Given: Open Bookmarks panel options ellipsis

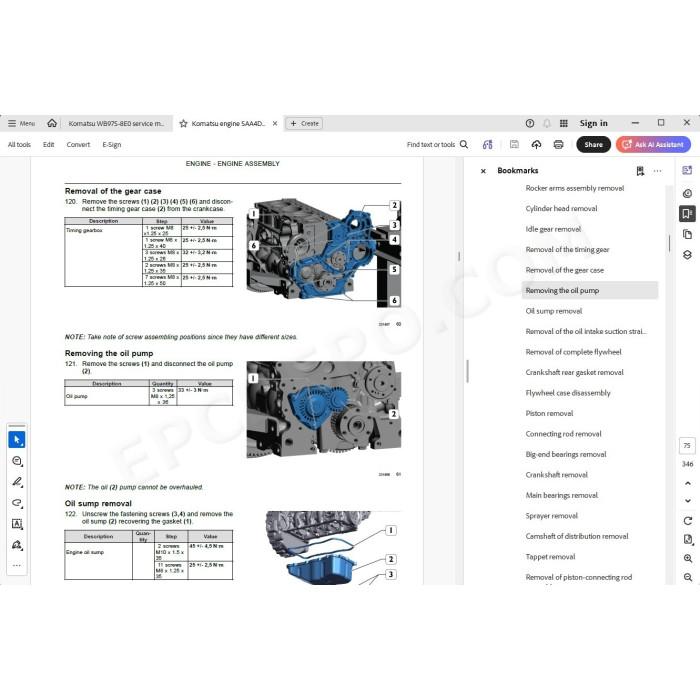Looking at the screenshot, I should pos(657,171).
